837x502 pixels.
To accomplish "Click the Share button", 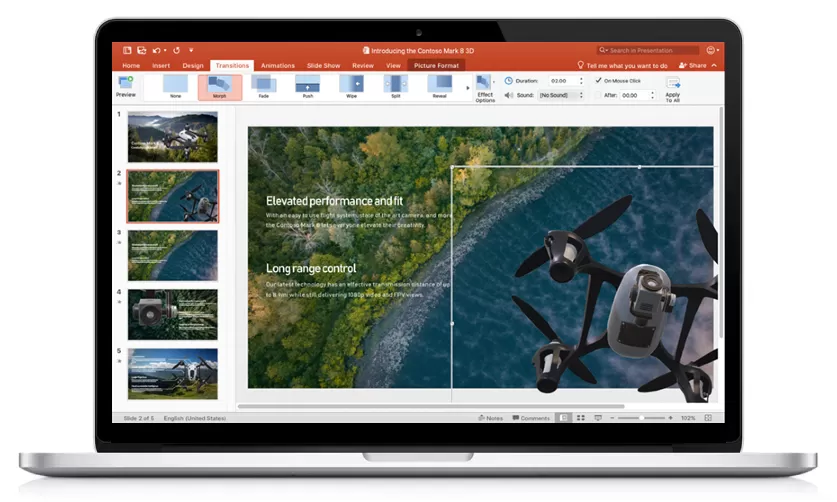I will click(x=692, y=65).
